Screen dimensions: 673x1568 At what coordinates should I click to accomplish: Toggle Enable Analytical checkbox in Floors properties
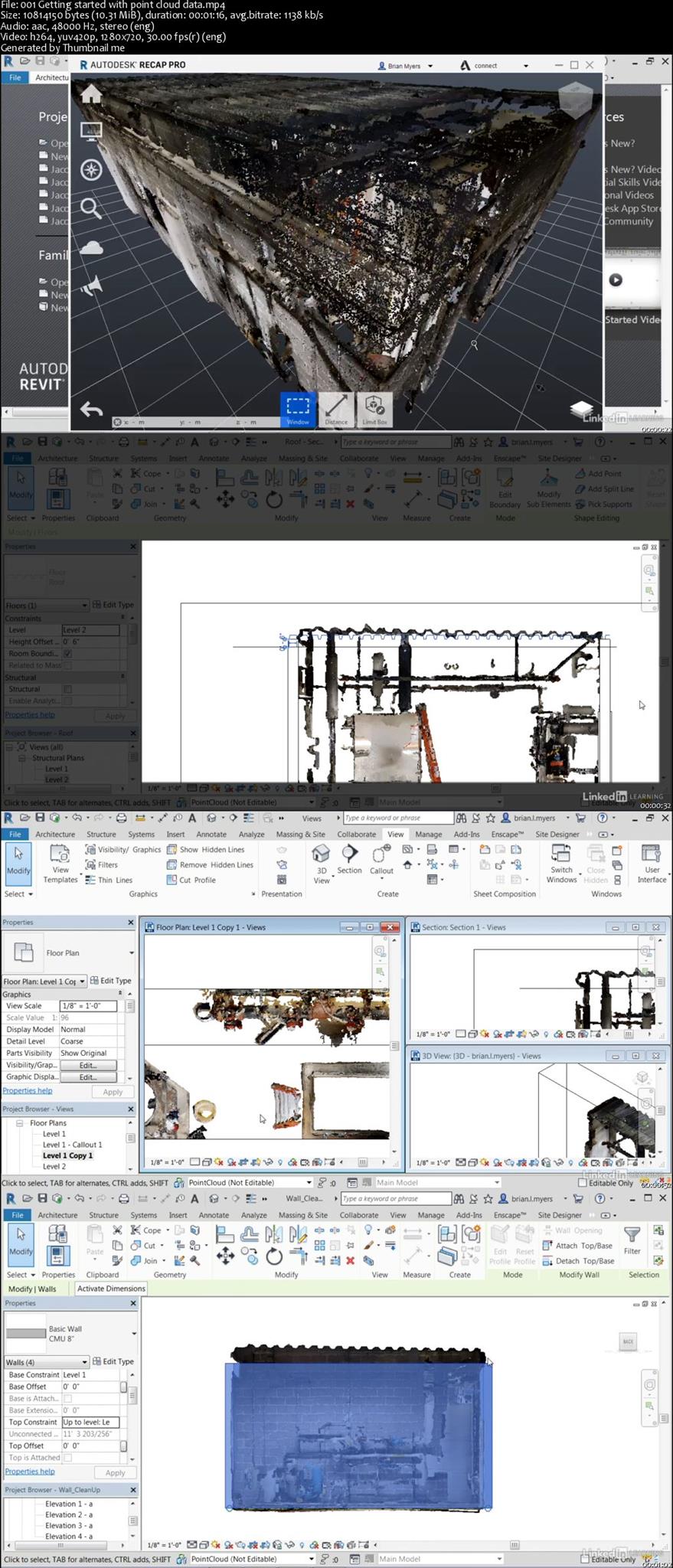(67, 701)
